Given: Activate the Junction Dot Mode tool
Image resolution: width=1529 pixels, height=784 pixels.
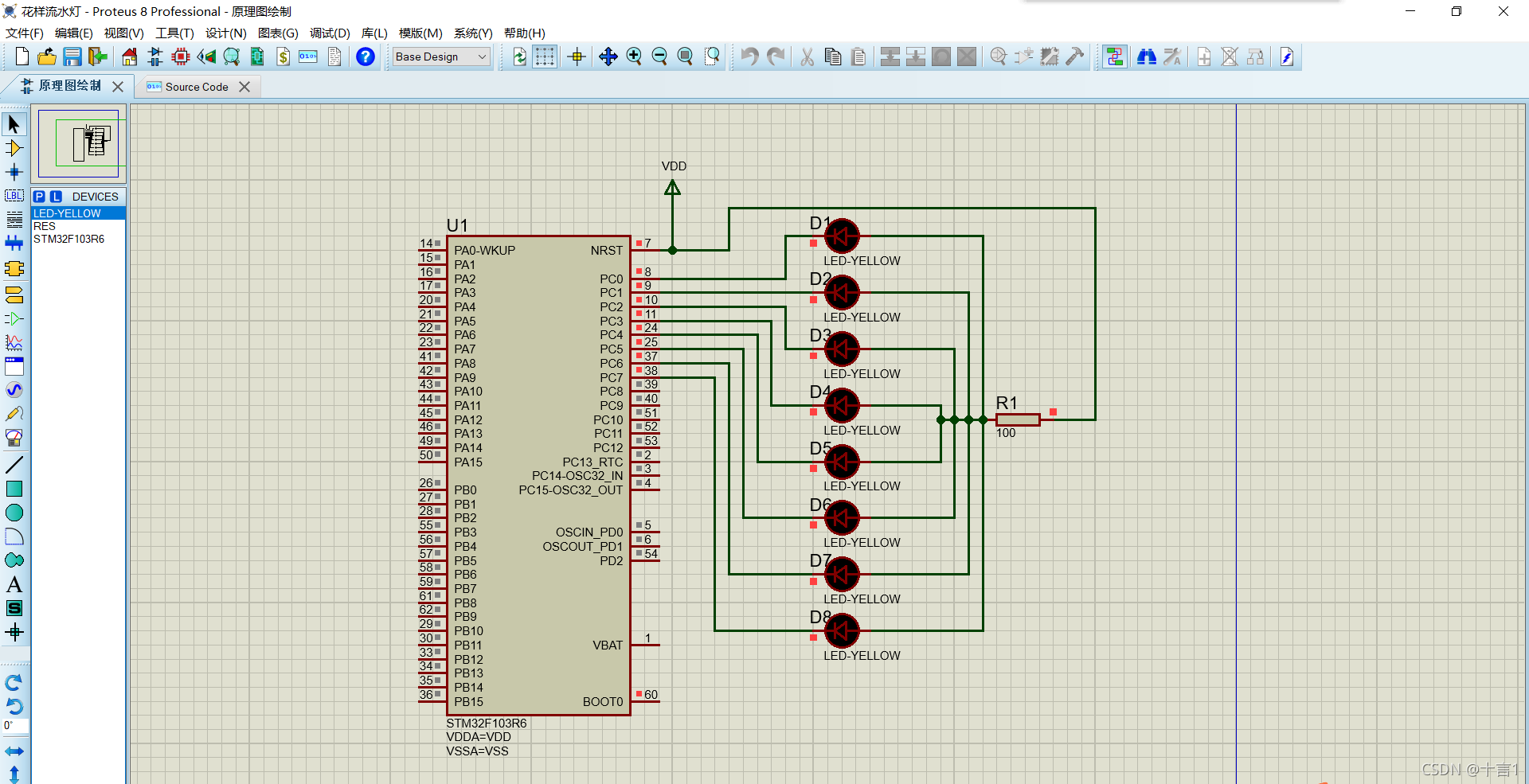Looking at the screenshot, I should (14, 172).
